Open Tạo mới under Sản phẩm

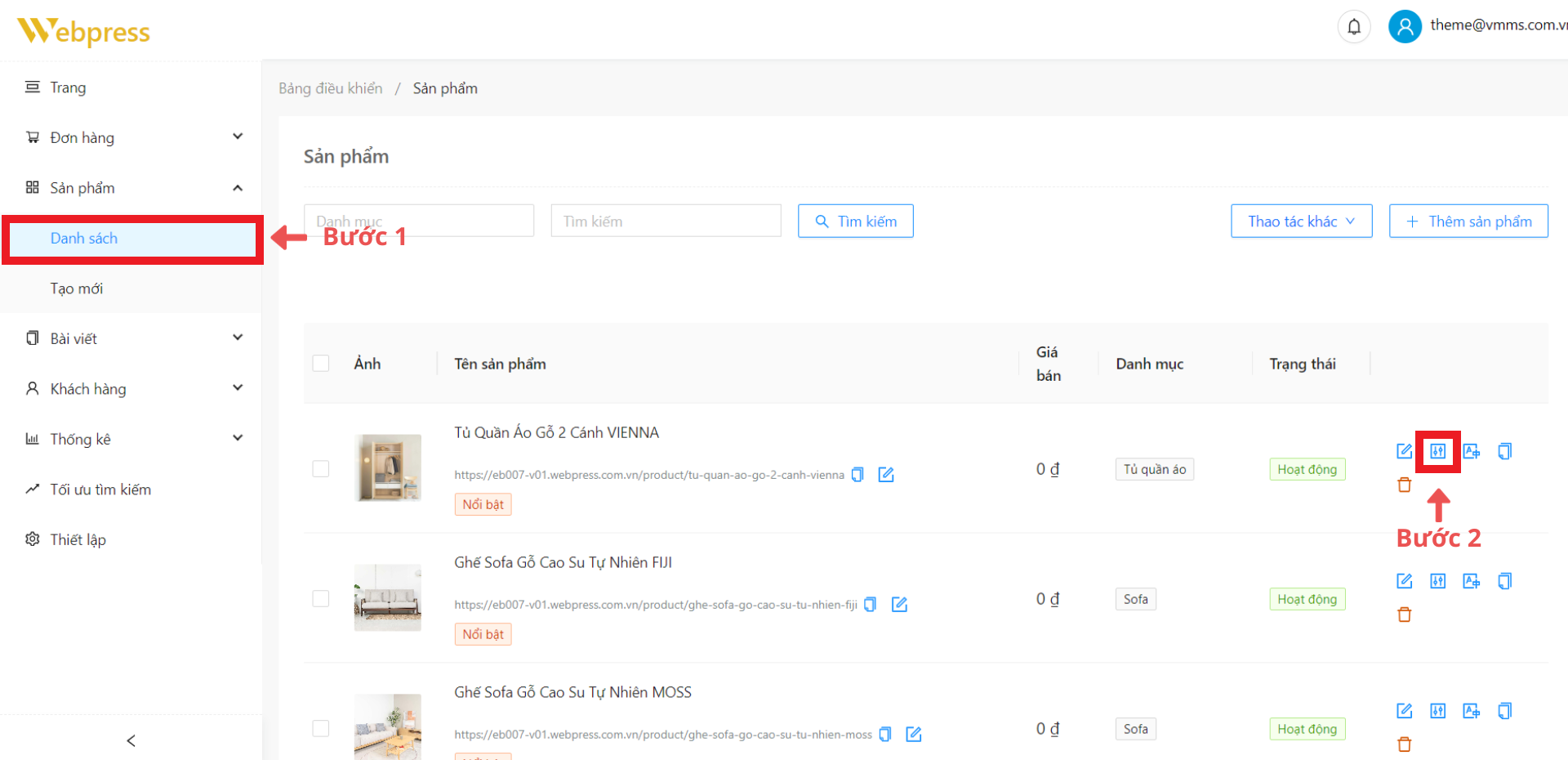click(x=77, y=288)
